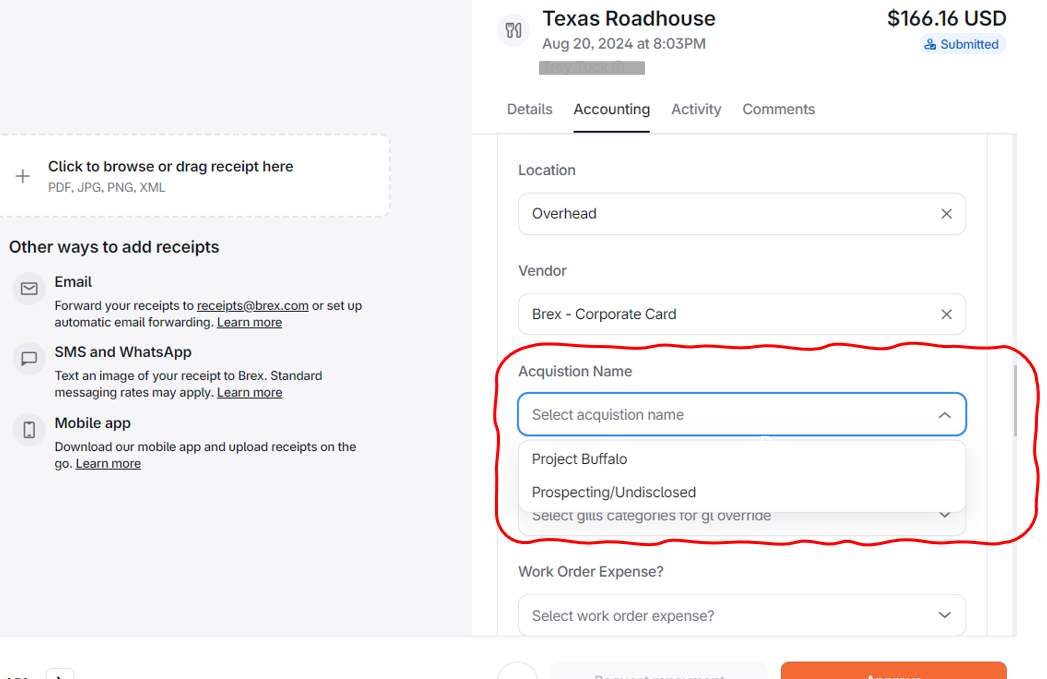
Task: Click the orange Approve button
Action: [x=893, y=671]
